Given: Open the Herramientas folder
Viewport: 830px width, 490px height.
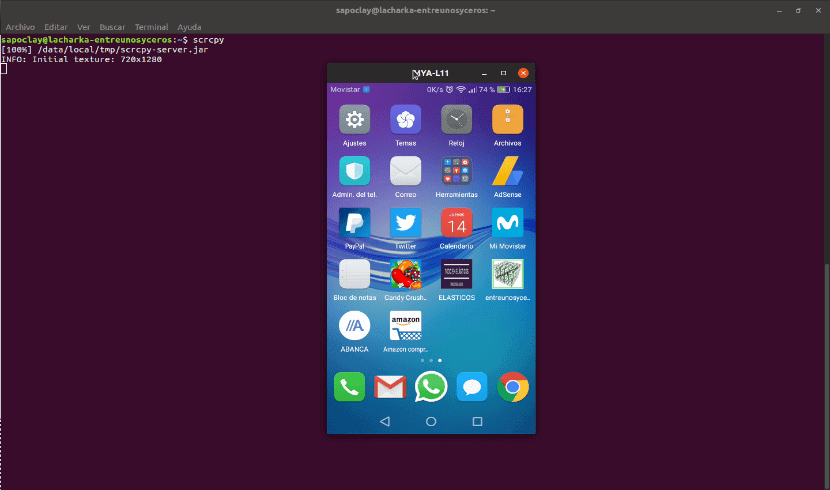Looking at the screenshot, I should 456,171.
